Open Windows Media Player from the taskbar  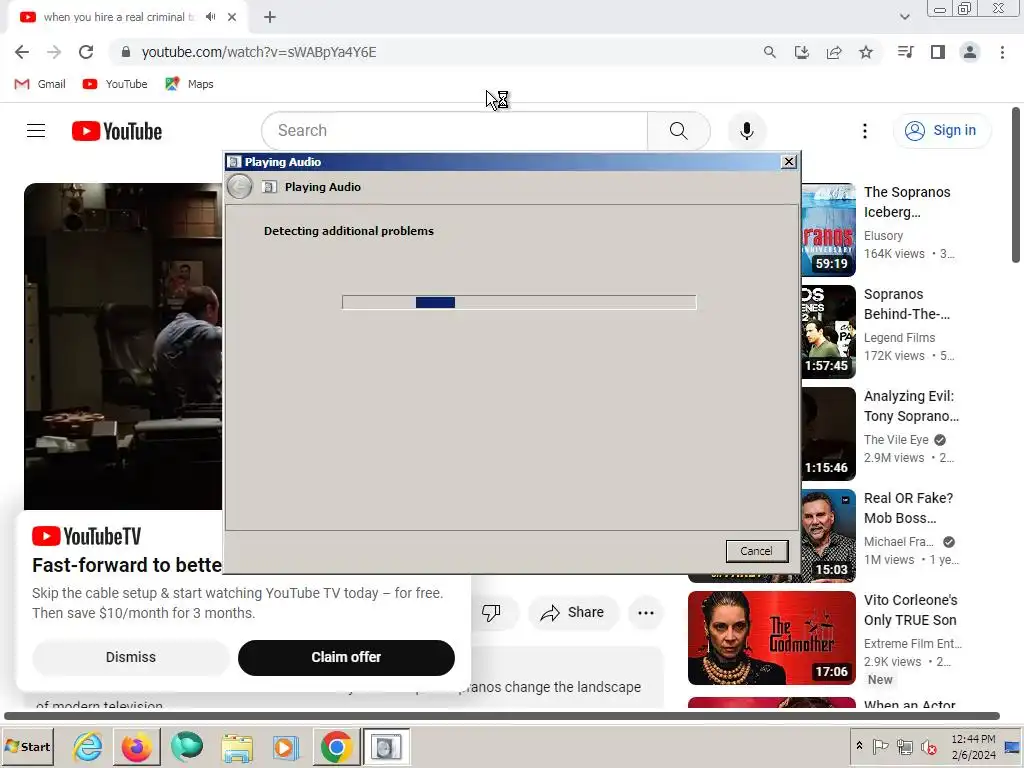pyautogui.click(x=286, y=747)
